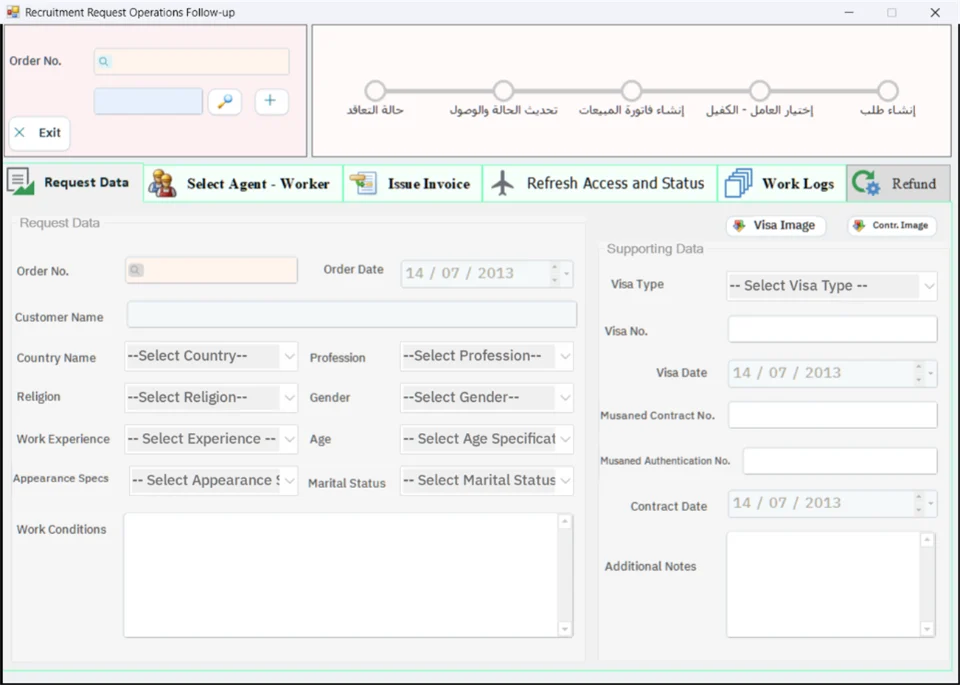Click the Work Conditions text area

click(x=341, y=575)
